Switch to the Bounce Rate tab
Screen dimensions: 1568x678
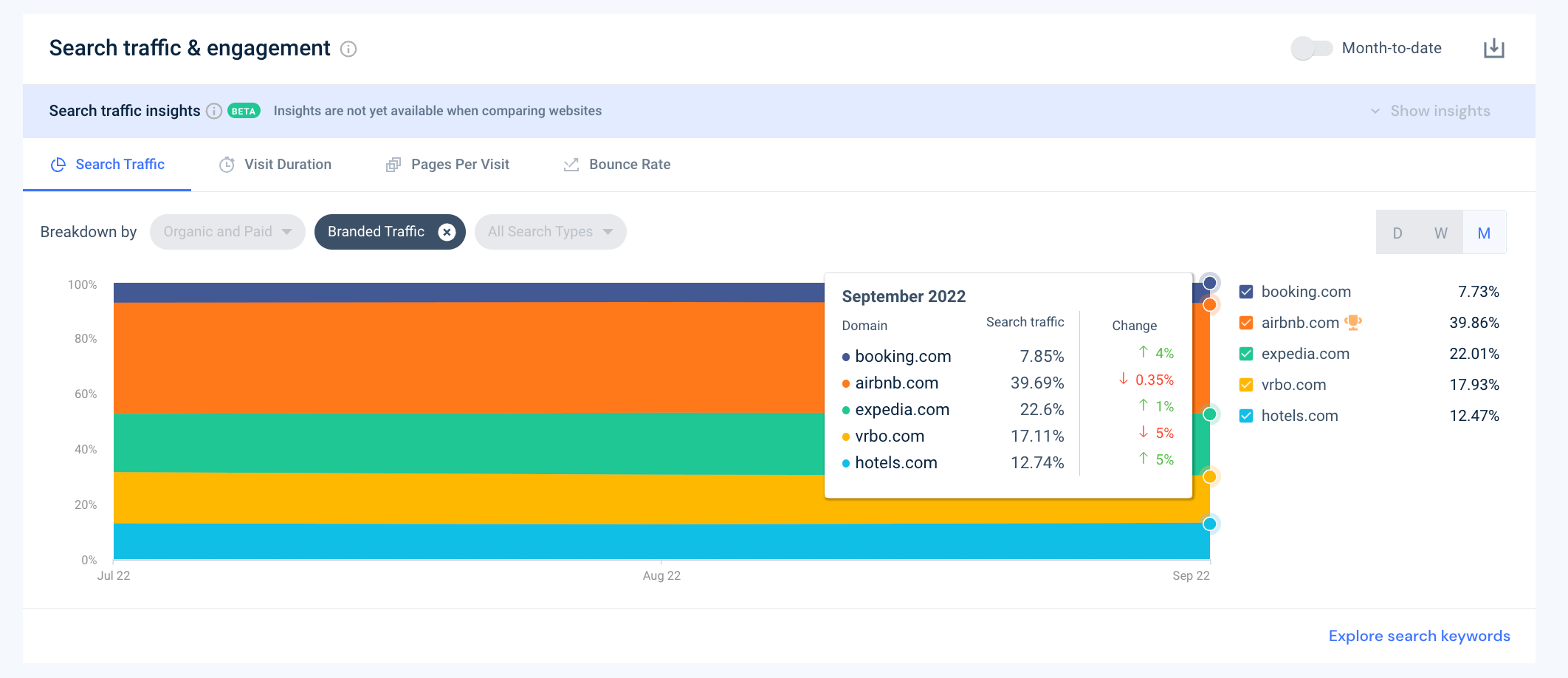(x=617, y=165)
